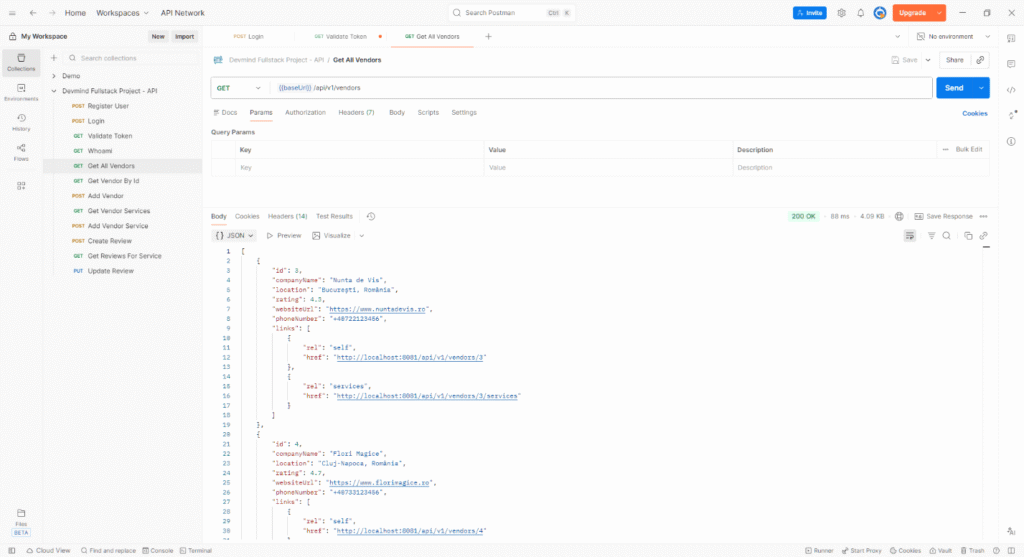The height and width of the screenshot is (557, 1024).
Task: Click the Invite button
Action: tap(810, 13)
